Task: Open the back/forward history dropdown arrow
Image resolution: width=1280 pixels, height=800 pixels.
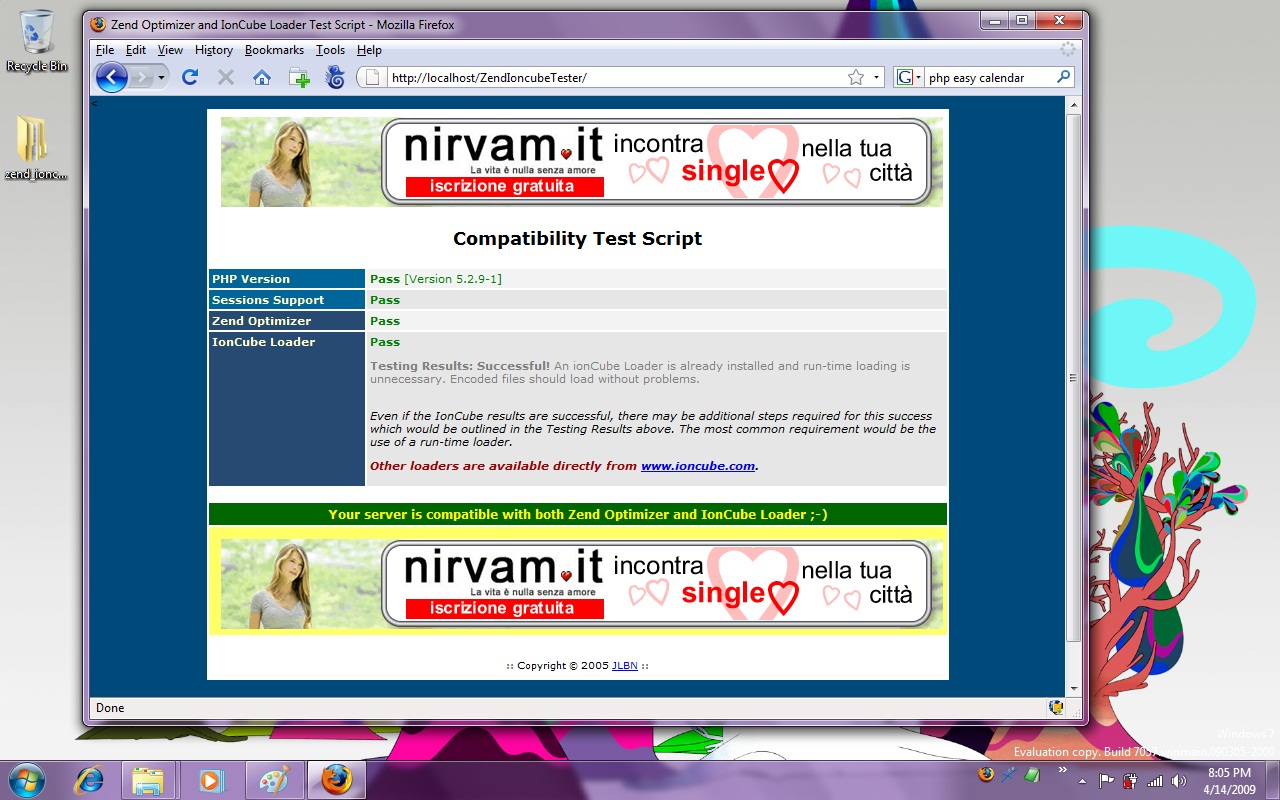Action: pyautogui.click(x=162, y=77)
